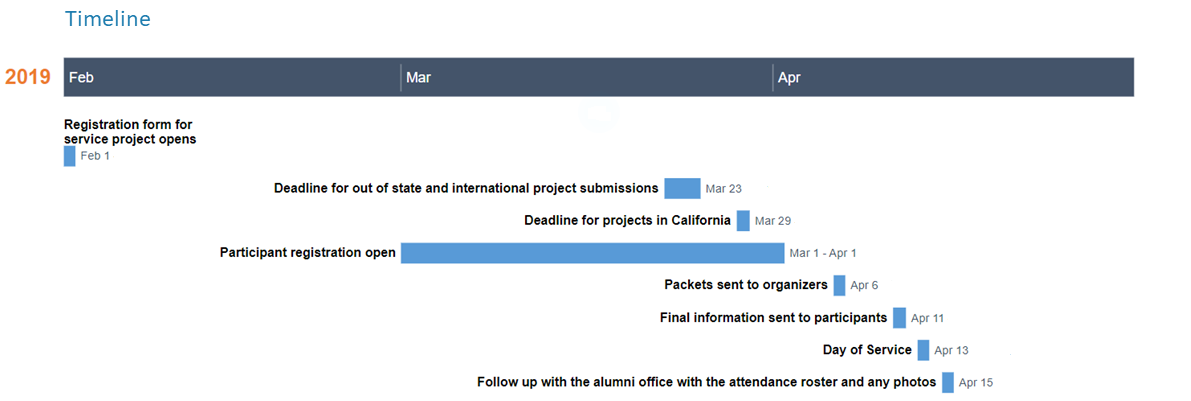Click the Feb month header
This screenshot has width=1191, height=401.
82,78
